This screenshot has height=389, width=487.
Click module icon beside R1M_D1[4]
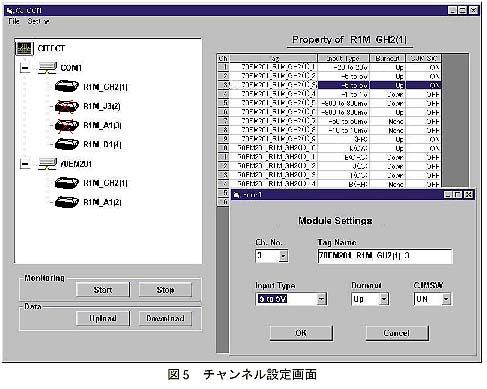pos(67,144)
